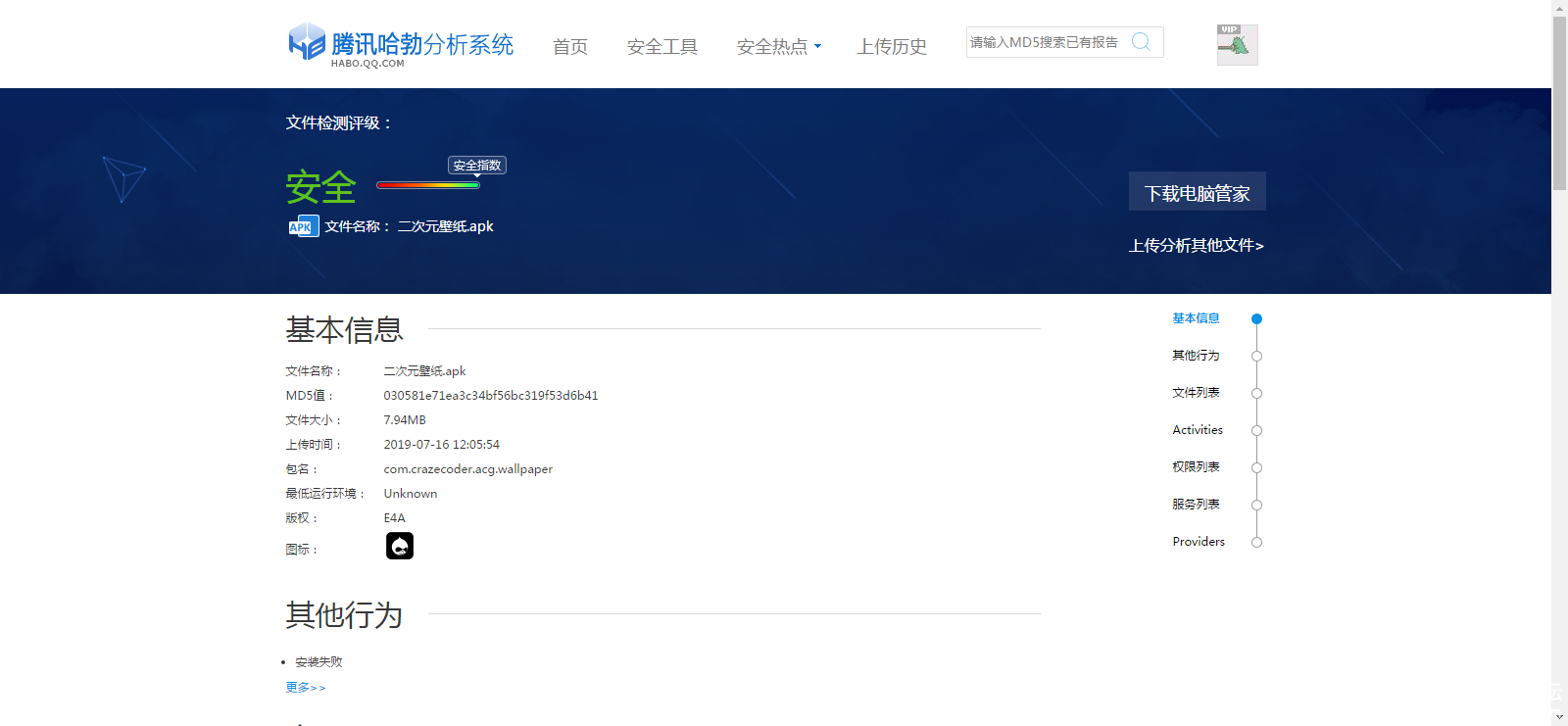Image resolution: width=1568 pixels, height=726 pixels.
Task: Click the 下载电脑管家 button
Action: (1197, 192)
